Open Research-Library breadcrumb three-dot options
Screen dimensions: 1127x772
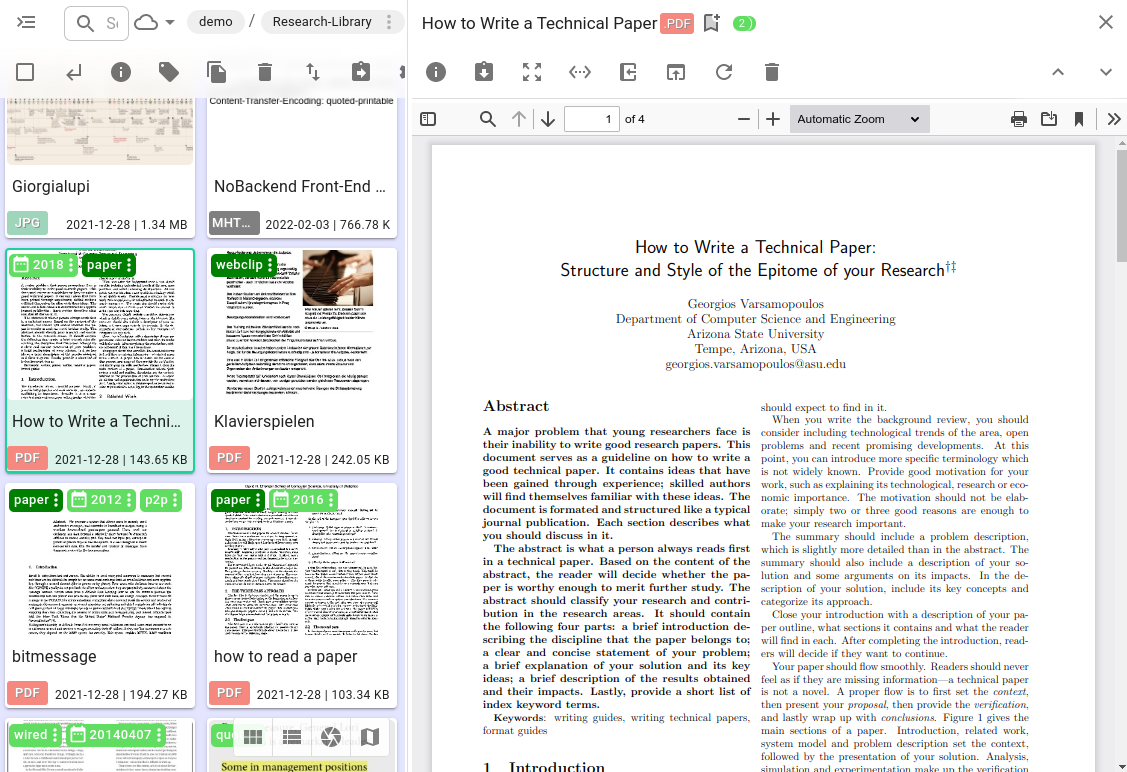[389, 22]
